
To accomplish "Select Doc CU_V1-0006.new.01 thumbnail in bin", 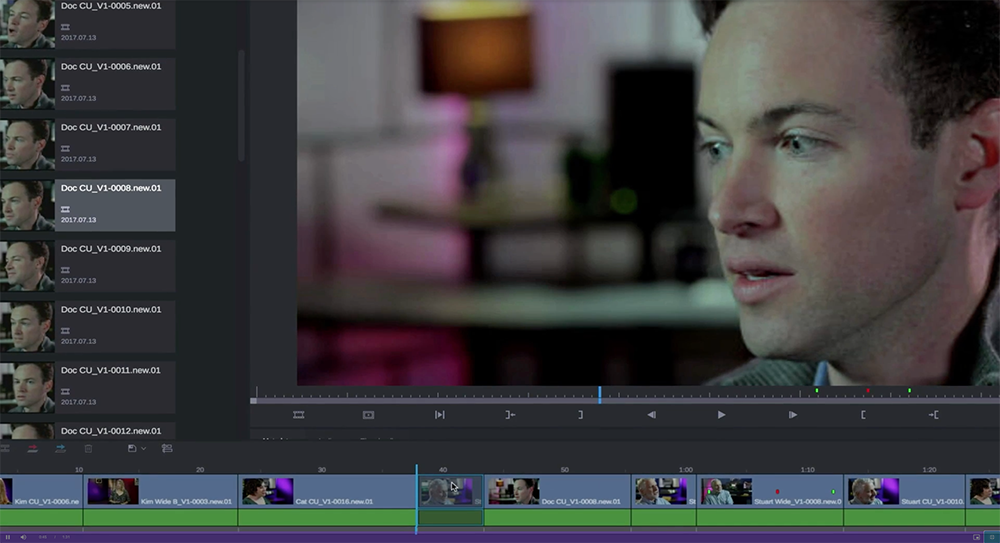I will [27, 84].
